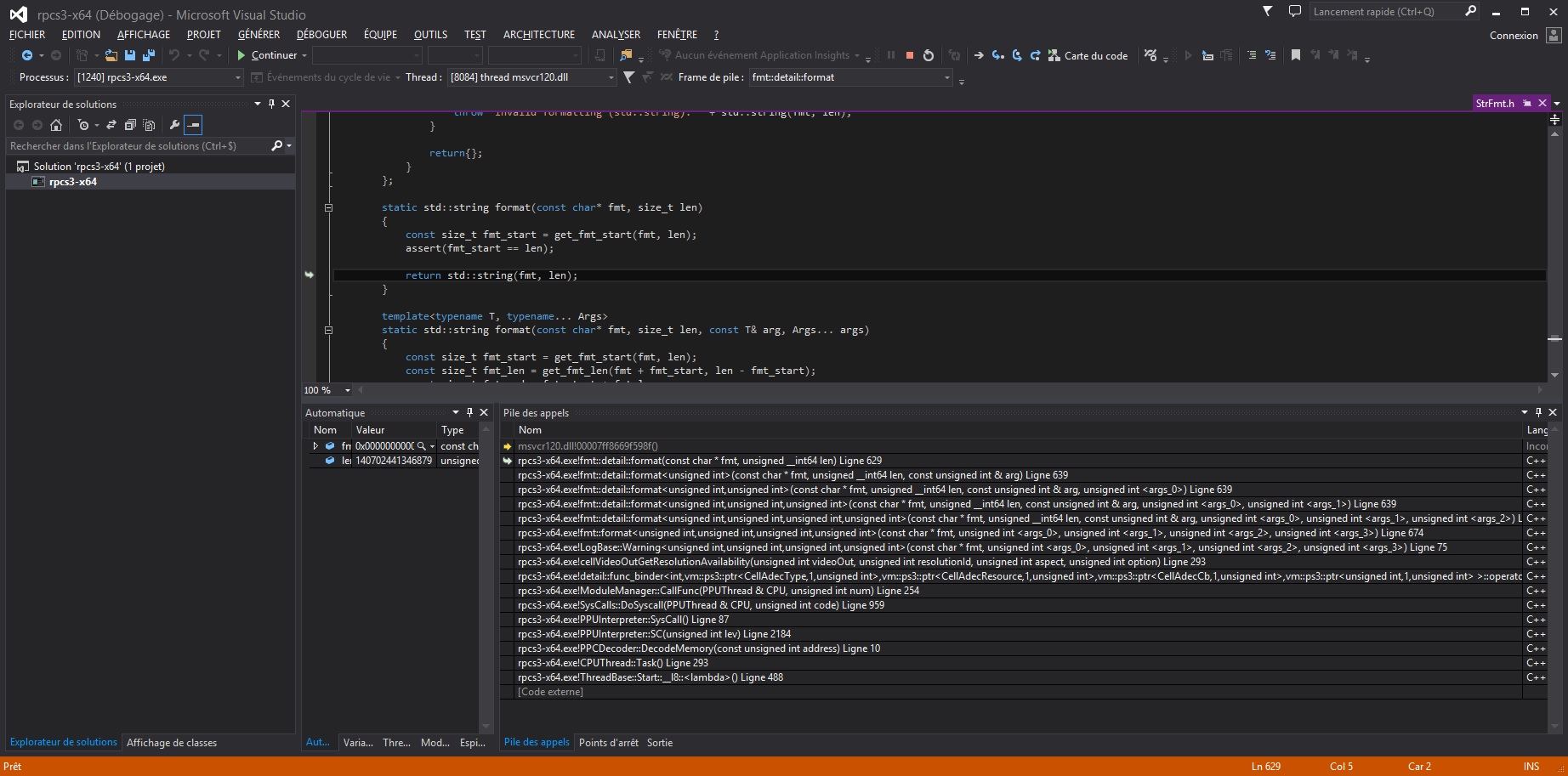Open the DÉBOGUER menu
Image resolution: width=1568 pixels, height=776 pixels.
(321, 35)
